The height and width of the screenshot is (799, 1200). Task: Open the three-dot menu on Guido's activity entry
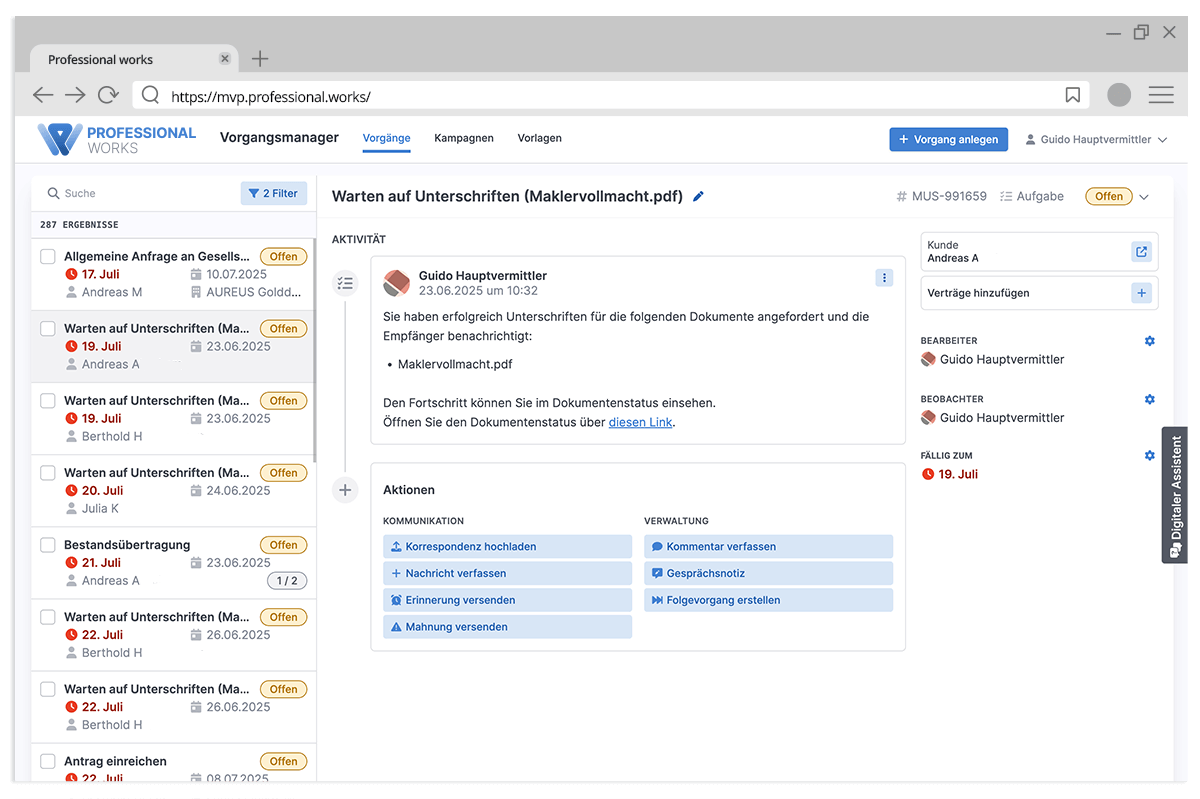(884, 277)
